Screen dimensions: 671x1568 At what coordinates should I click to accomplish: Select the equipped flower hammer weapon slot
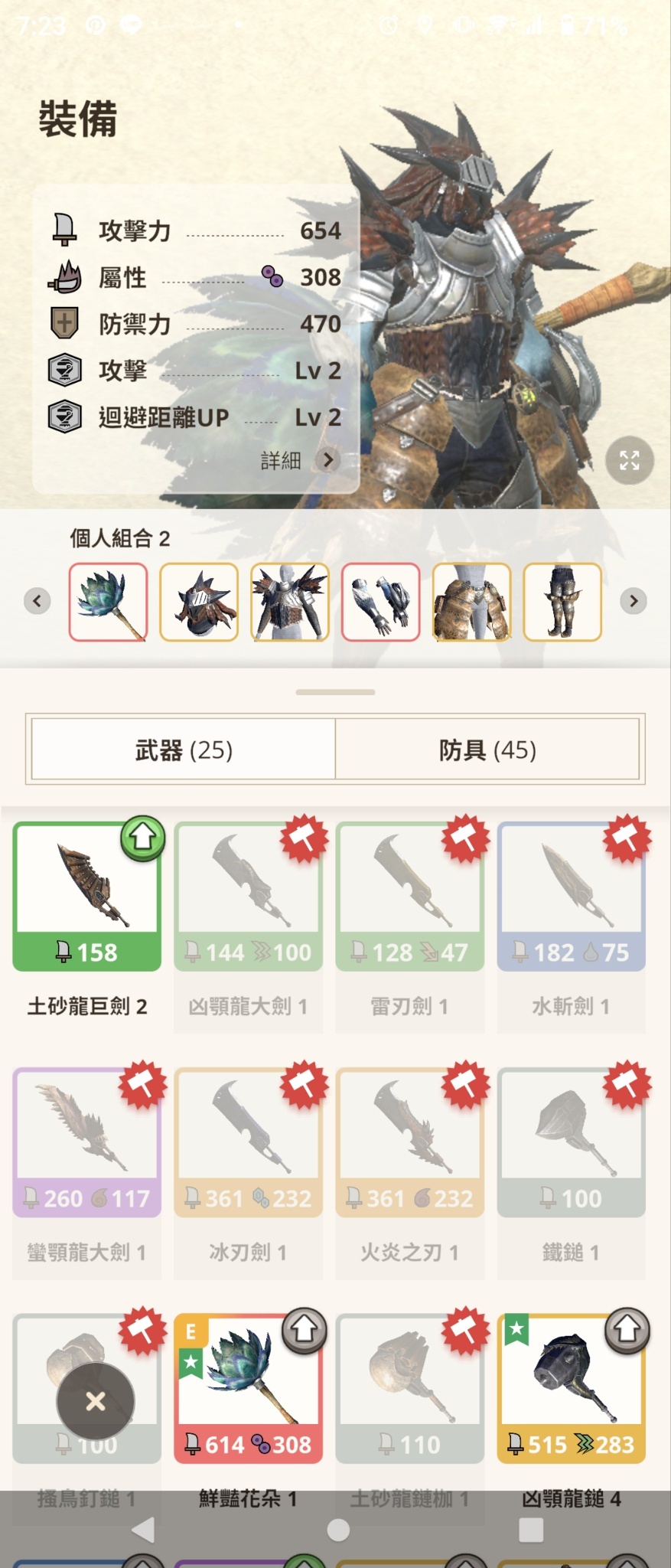pos(108,602)
